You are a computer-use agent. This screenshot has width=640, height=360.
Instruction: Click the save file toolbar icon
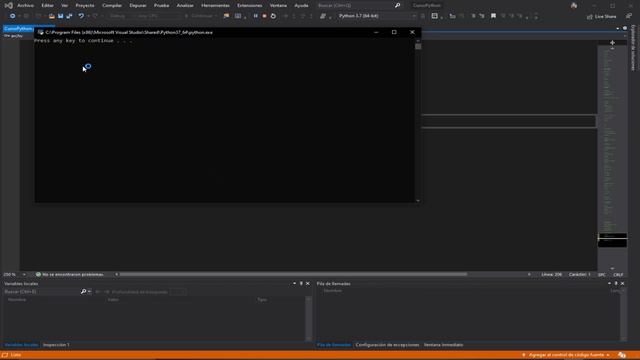60,16
